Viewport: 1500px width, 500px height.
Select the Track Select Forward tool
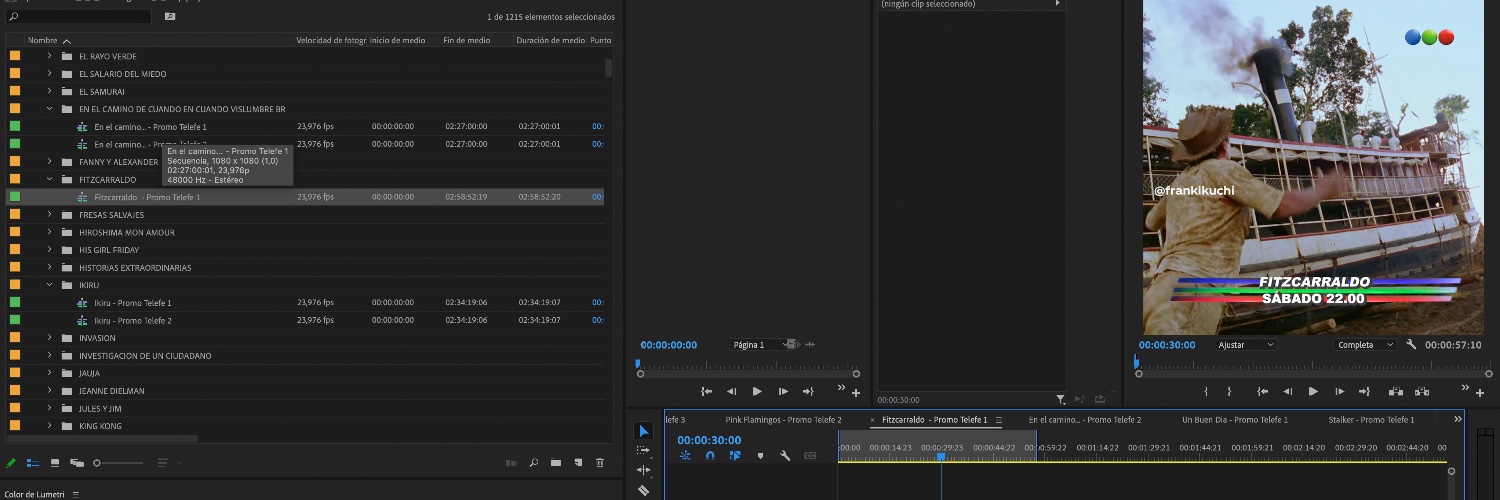pos(644,450)
